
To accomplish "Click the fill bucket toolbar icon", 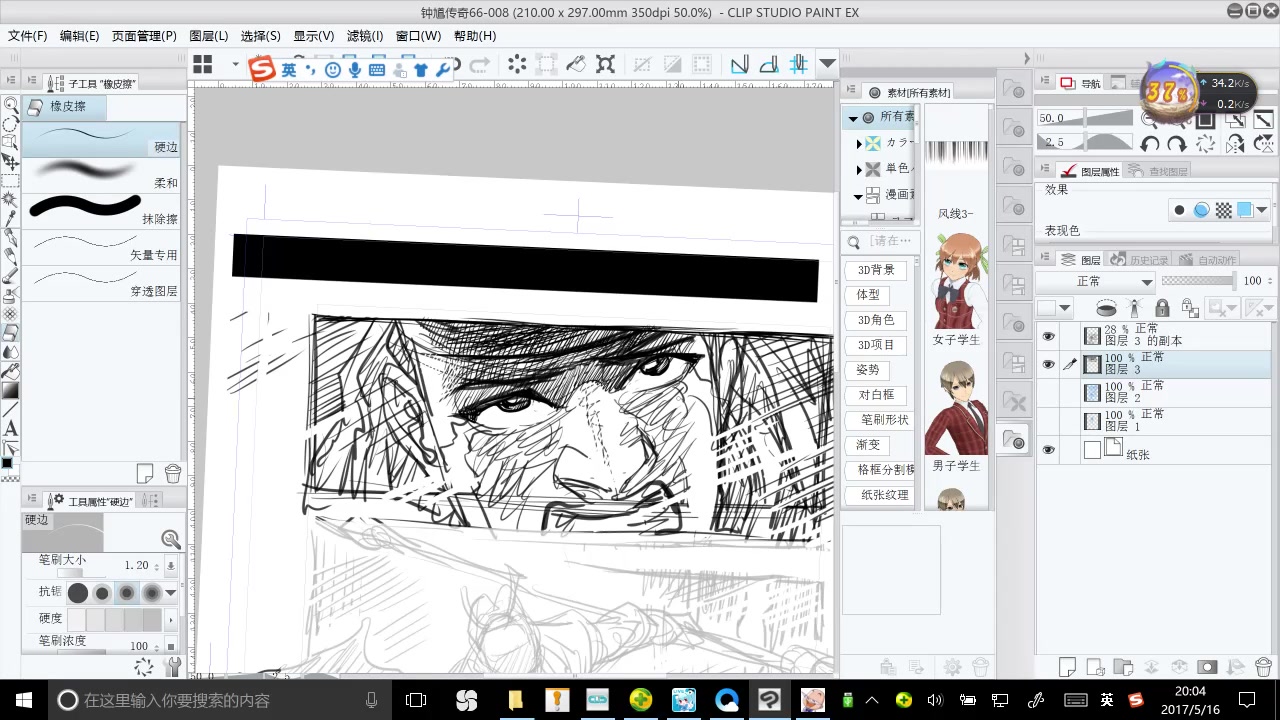I will tap(576, 65).
